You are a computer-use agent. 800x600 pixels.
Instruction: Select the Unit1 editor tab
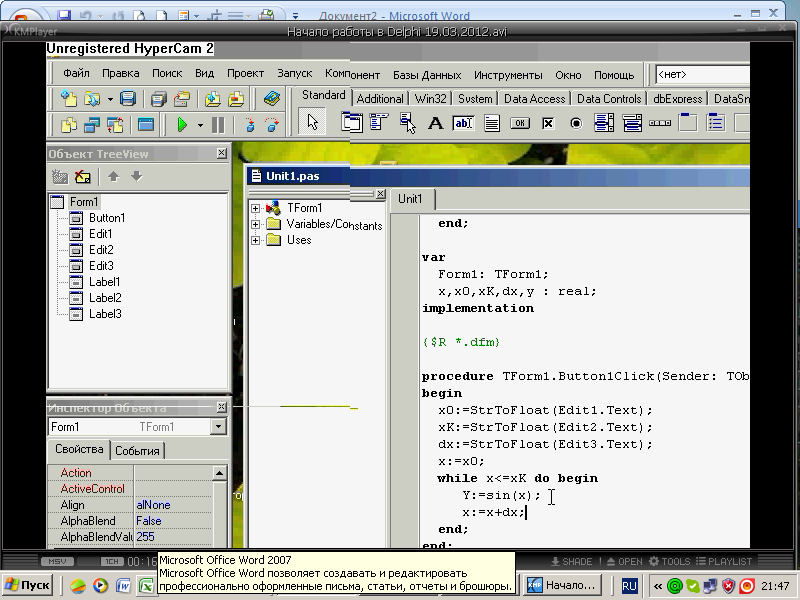coord(410,199)
